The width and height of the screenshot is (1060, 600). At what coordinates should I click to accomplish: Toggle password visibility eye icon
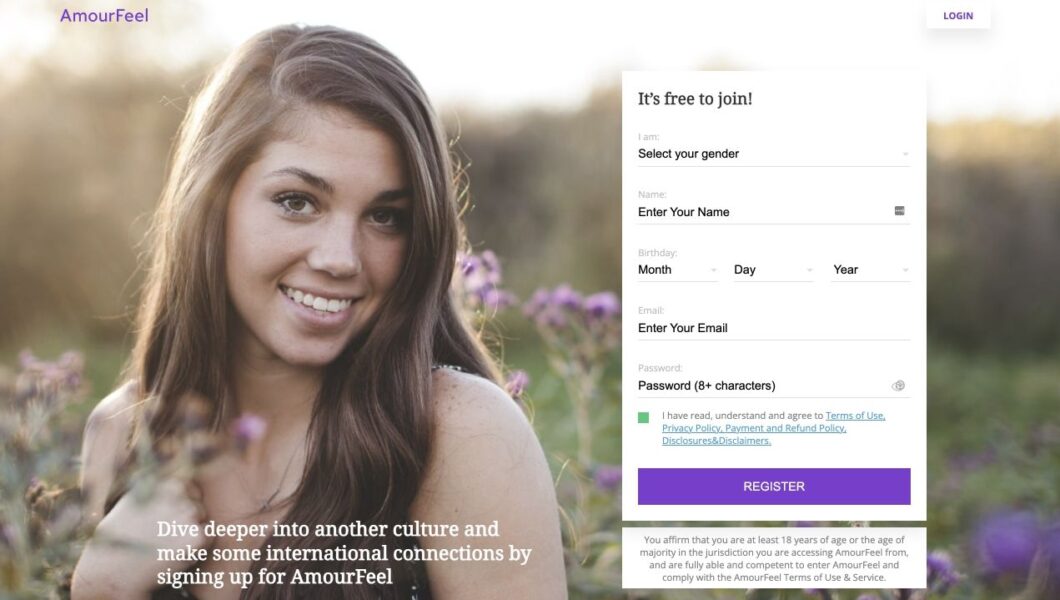[898, 386]
